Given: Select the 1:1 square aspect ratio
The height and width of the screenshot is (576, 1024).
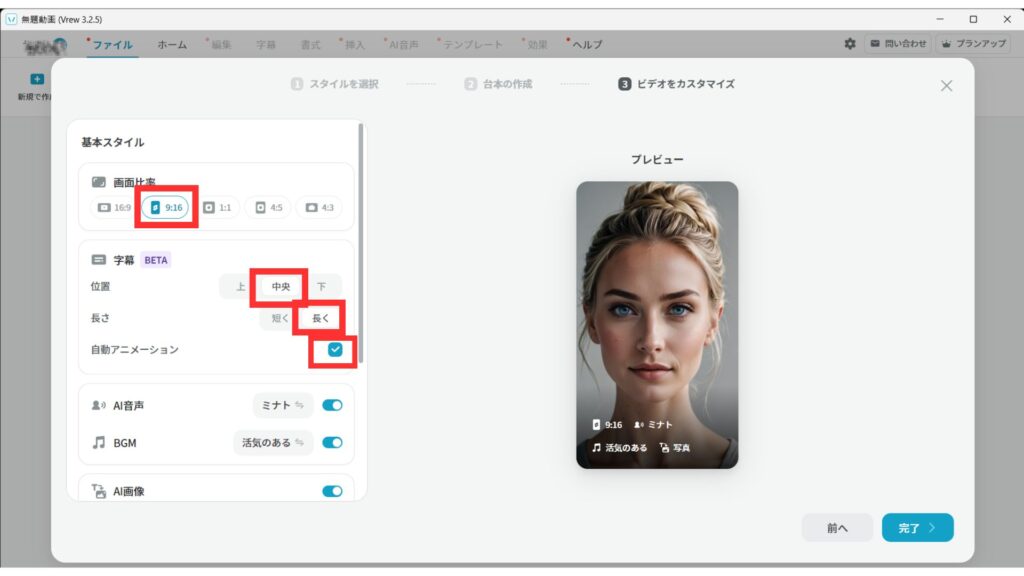Looking at the screenshot, I should pyautogui.click(x=217, y=207).
